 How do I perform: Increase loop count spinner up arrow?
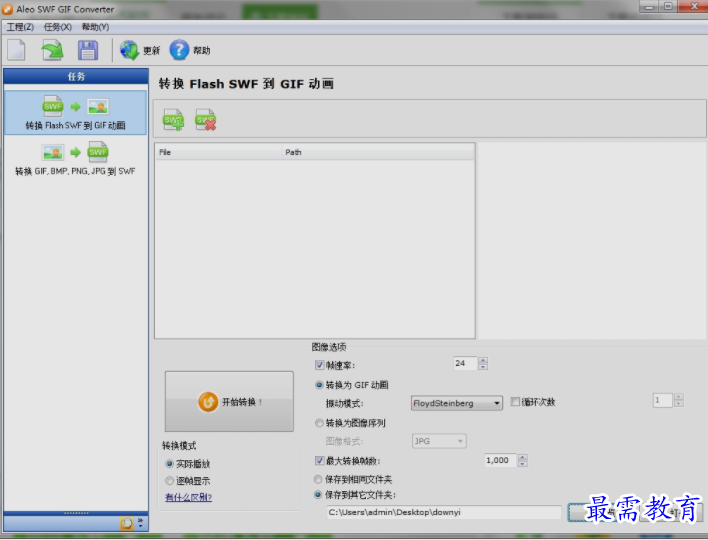click(x=679, y=397)
